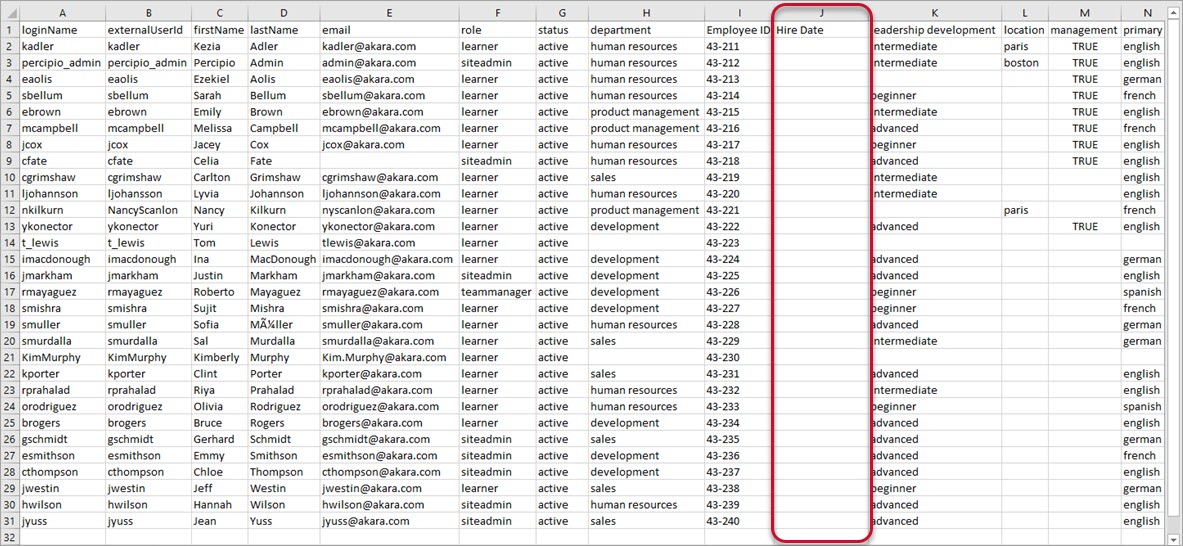1183x546 pixels.
Task: Click the empty email cell for cfate
Action: [388, 161]
